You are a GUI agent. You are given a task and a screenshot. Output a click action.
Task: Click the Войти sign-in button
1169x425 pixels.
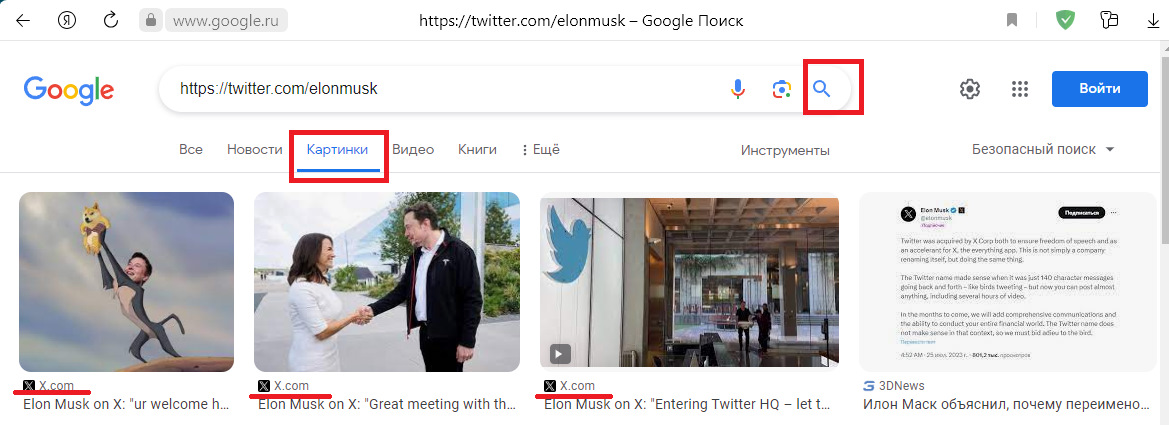[x=1099, y=89]
